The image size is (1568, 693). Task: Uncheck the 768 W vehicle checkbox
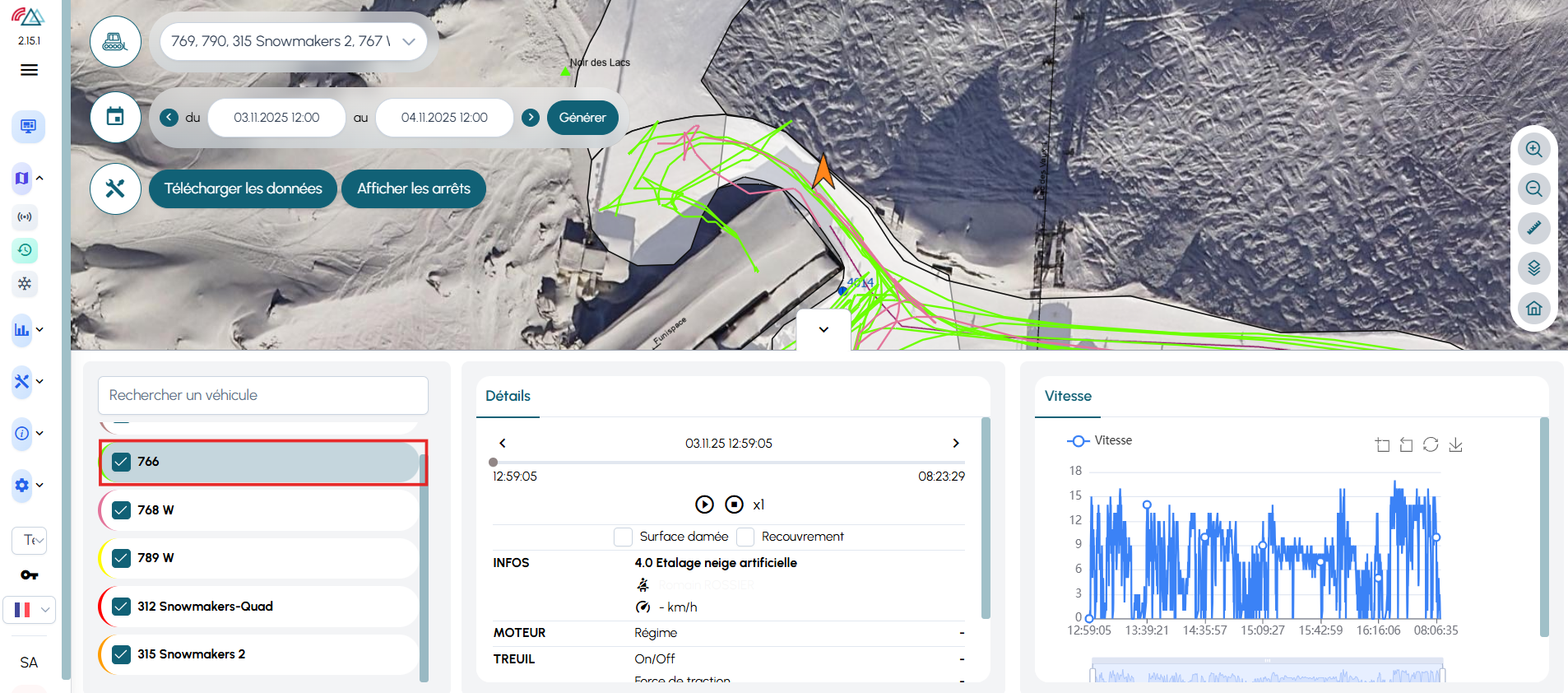[x=122, y=510]
